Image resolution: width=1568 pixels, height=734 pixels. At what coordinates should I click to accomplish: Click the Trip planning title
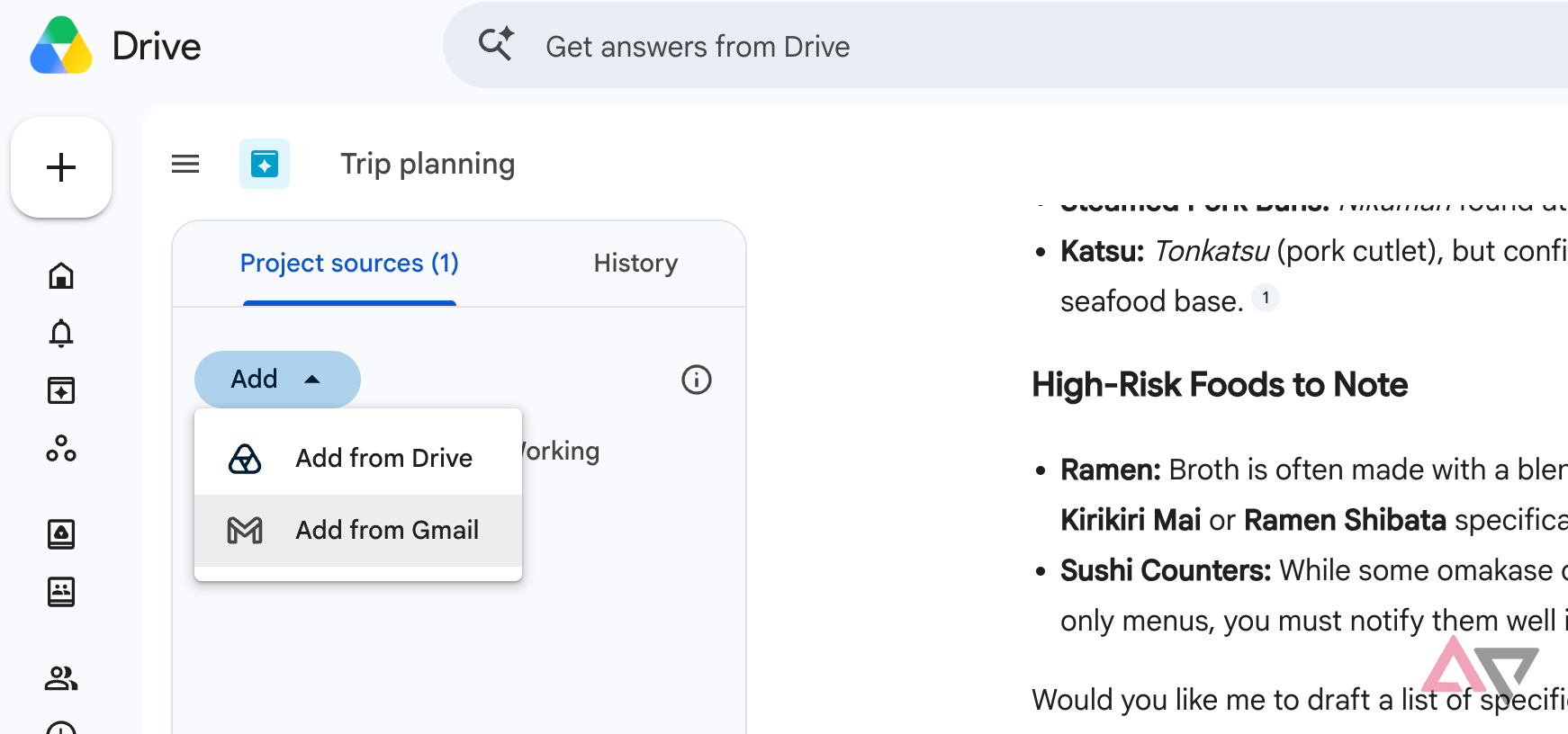click(x=428, y=164)
